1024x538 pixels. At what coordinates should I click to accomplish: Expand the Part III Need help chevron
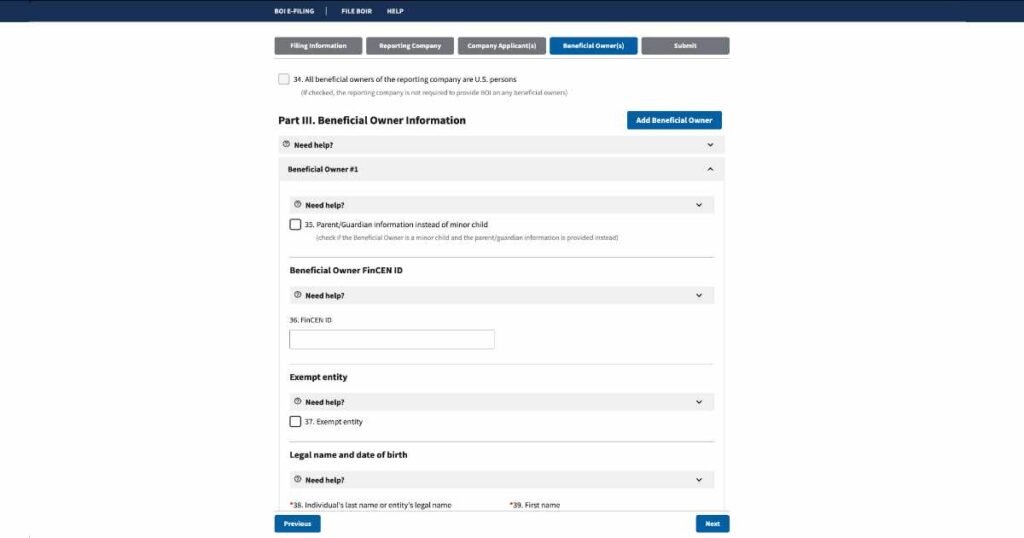pyautogui.click(x=710, y=144)
